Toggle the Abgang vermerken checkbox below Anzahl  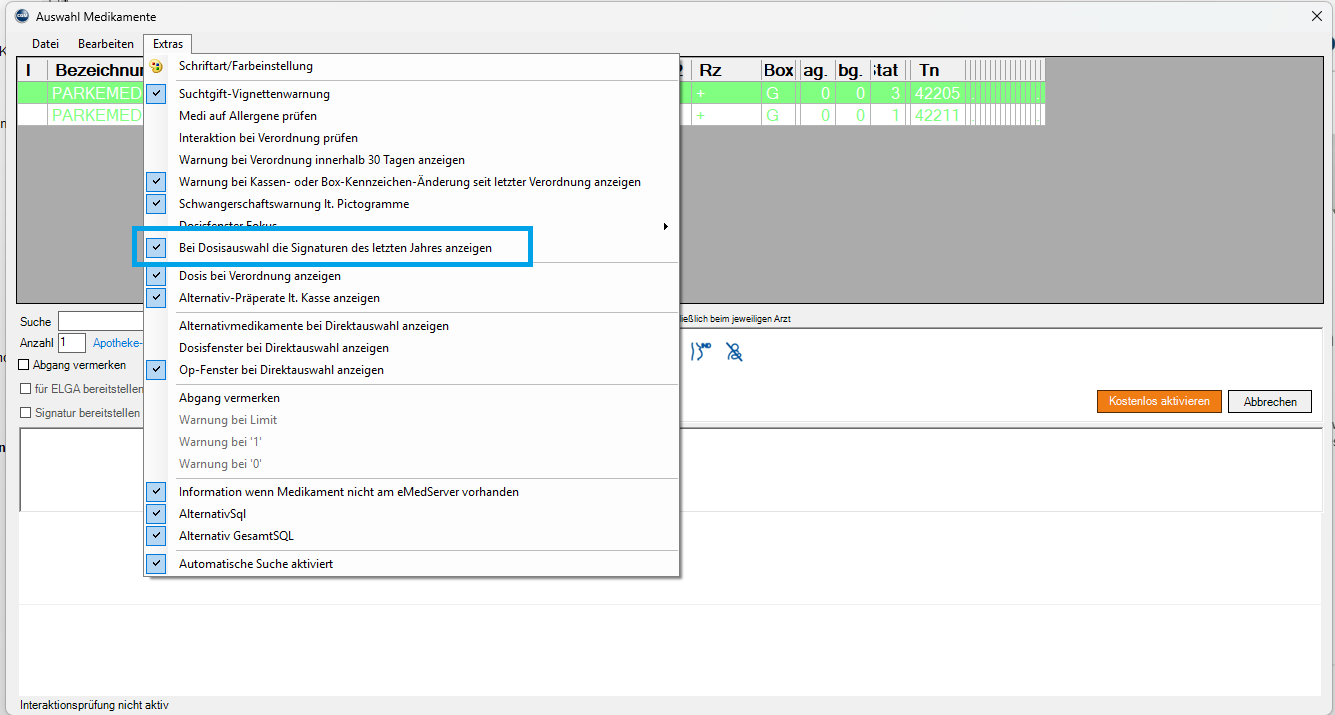point(25,365)
